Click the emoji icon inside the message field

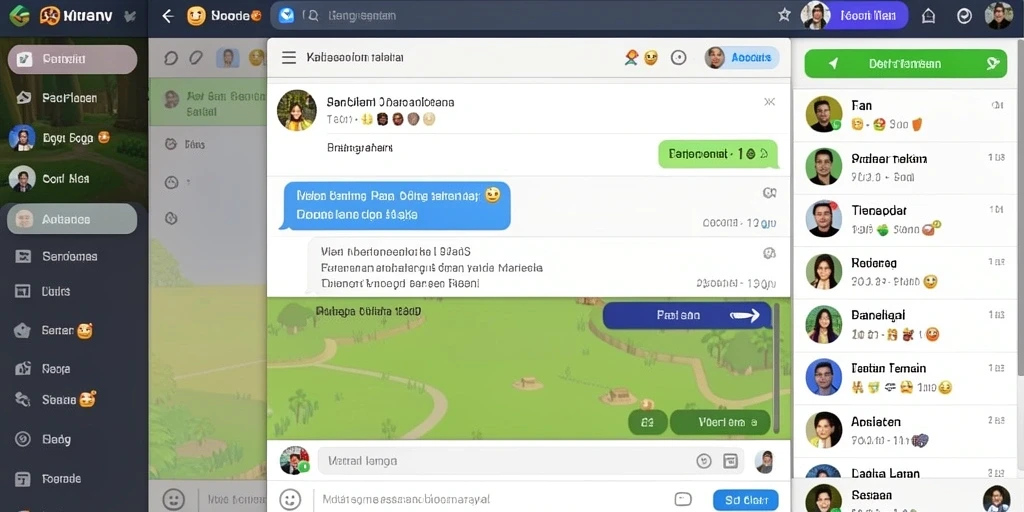pos(704,460)
